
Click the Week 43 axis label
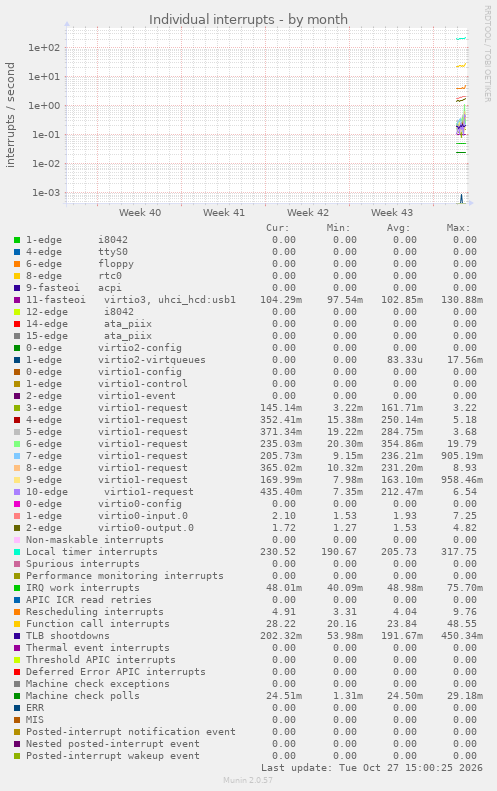tap(392, 213)
